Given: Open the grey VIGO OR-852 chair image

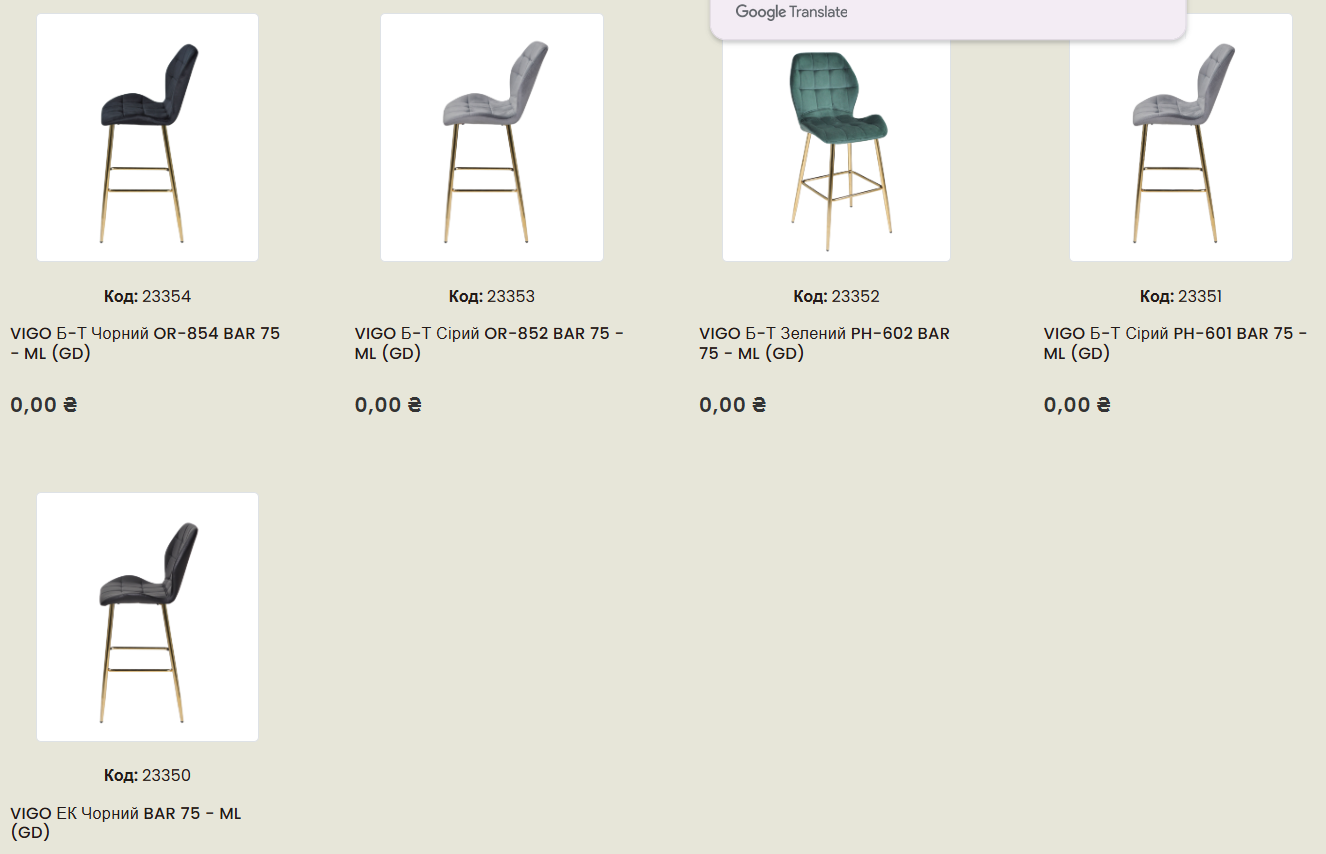Looking at the screenshot, I should click(x=492, y=138).
